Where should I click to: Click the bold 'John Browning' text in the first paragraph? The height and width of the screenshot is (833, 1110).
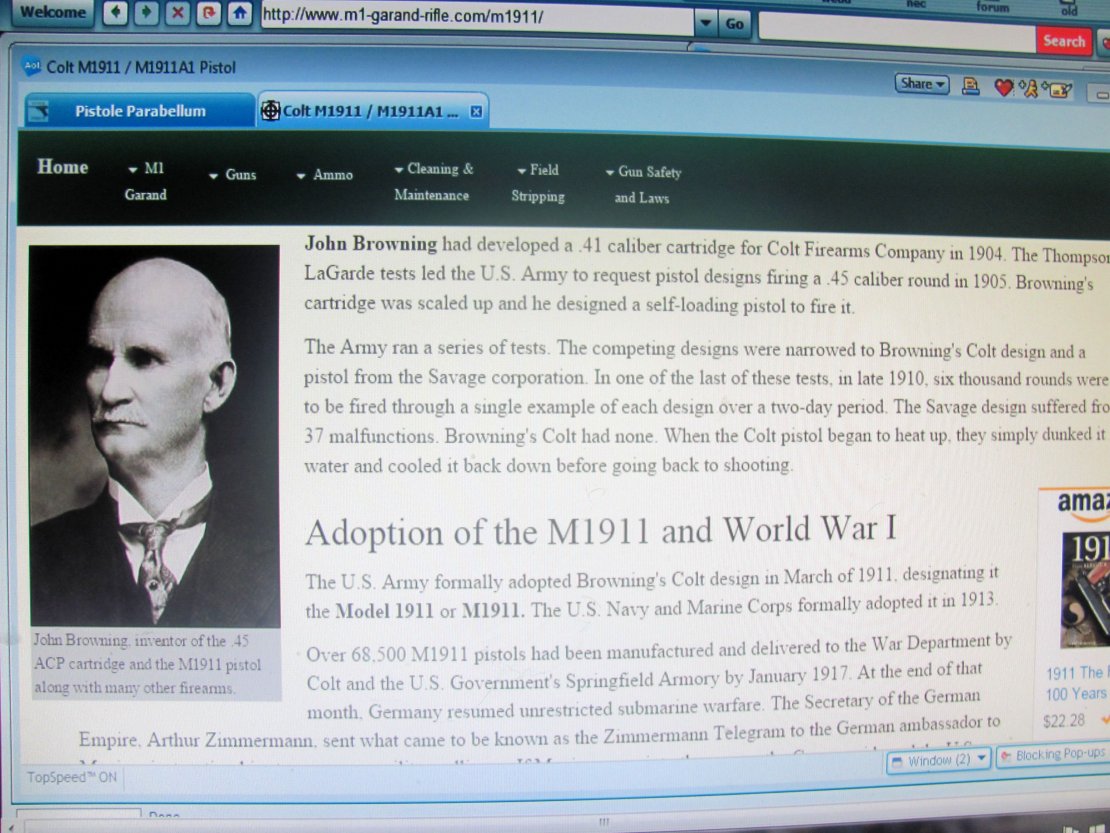tap(370, 243)
